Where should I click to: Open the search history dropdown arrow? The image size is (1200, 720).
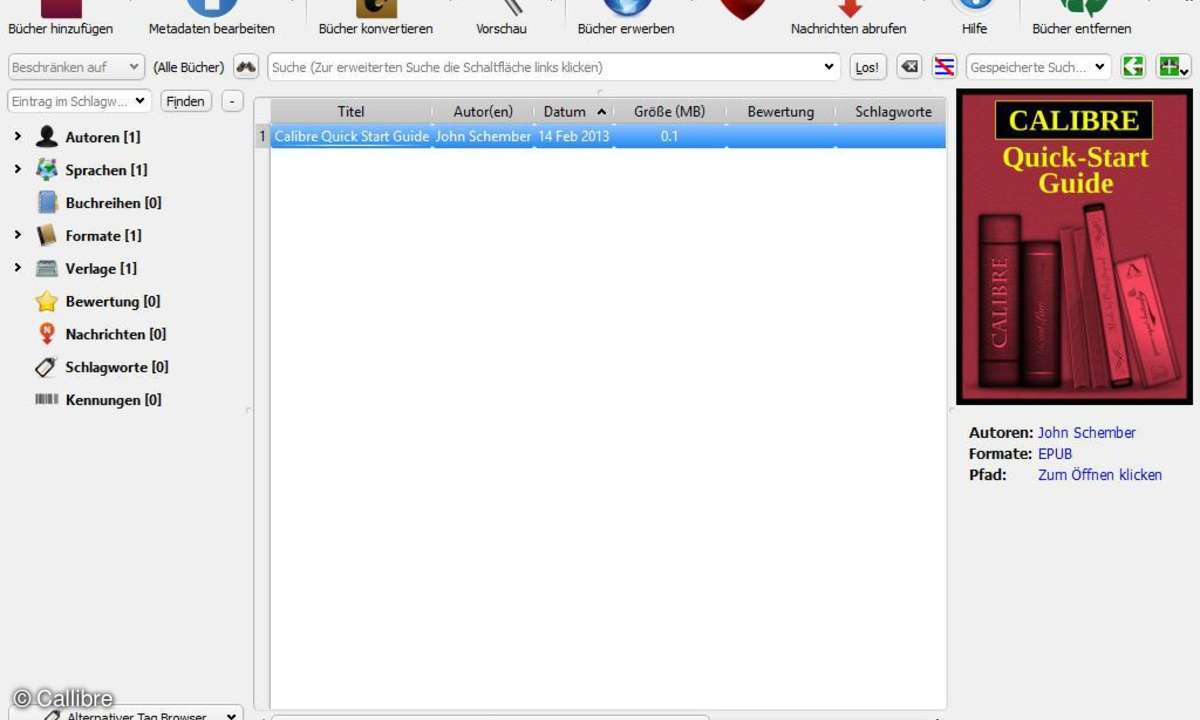pos(829,67)
